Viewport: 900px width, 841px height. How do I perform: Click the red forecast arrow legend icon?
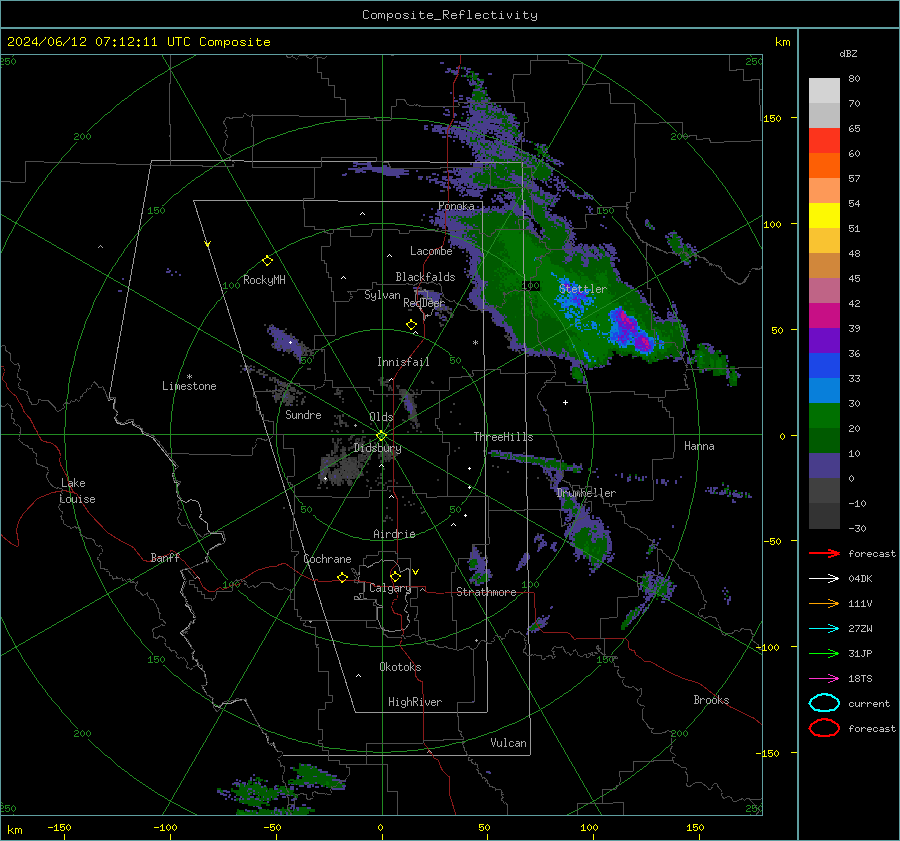point(824,553)
